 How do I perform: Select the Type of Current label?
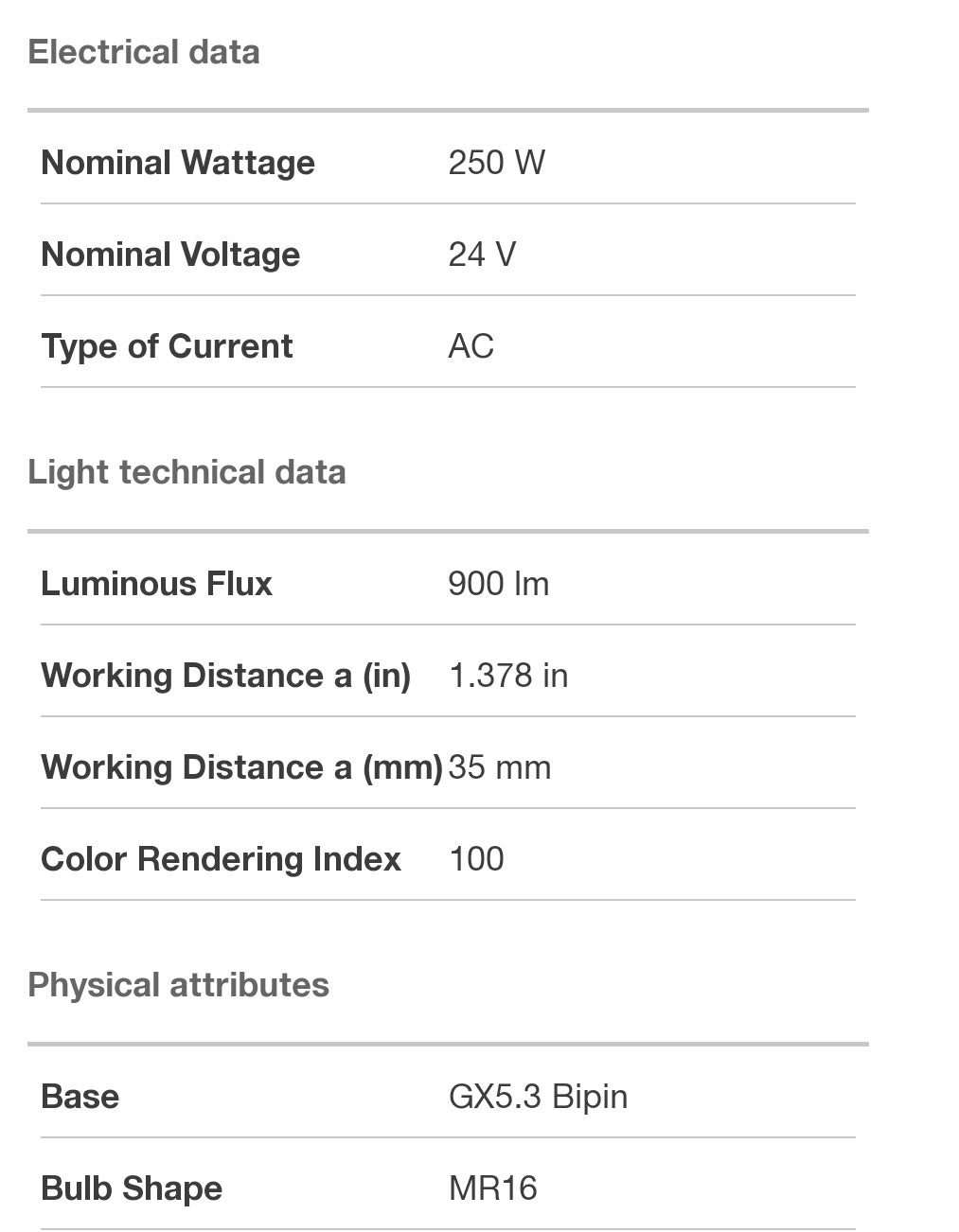167,346
